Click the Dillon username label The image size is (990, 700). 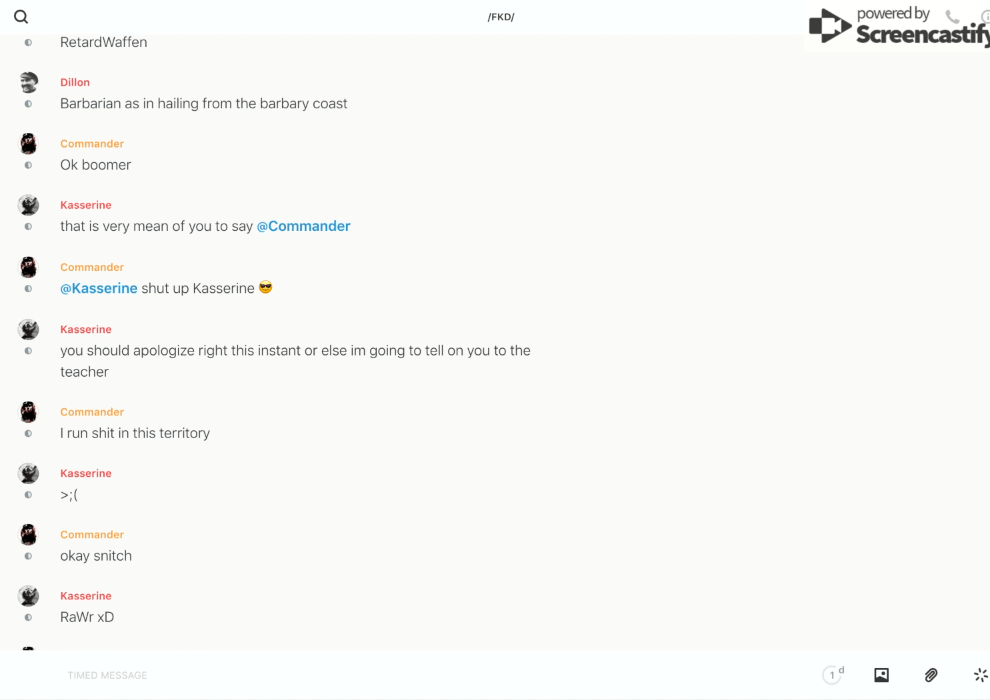75,82
